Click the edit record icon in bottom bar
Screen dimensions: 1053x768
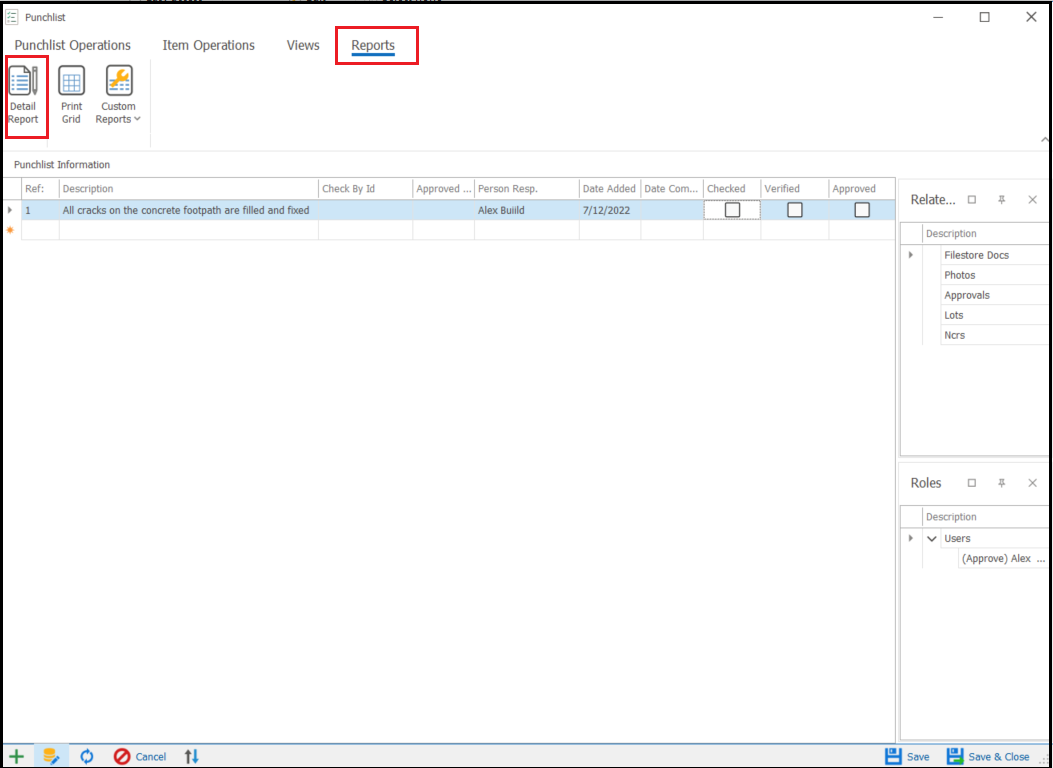tap(49, 756)
